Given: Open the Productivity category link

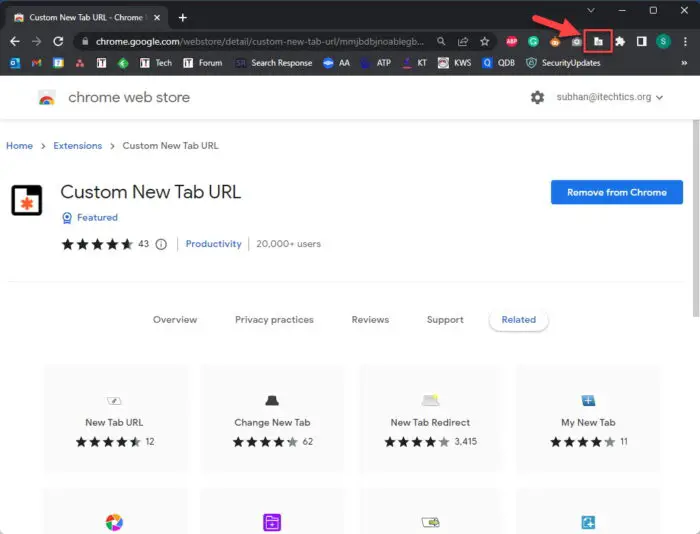Looking at the screenshot, I should coord(214,244).
